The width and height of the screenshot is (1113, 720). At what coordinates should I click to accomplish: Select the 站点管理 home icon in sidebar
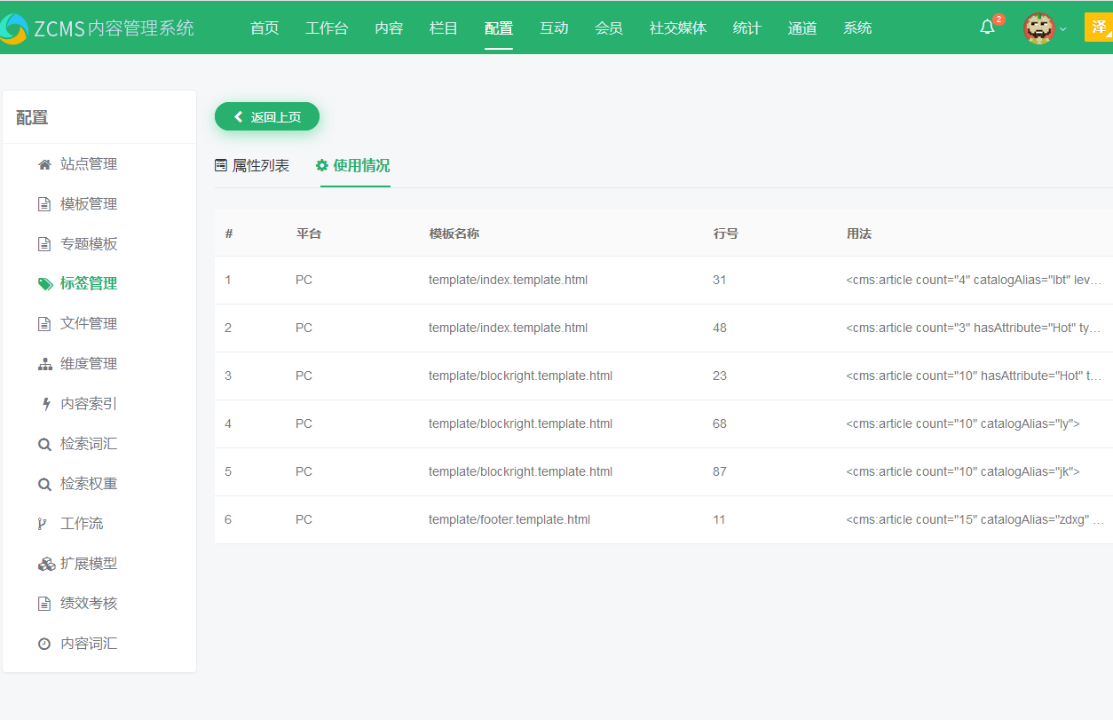point(43,163)
